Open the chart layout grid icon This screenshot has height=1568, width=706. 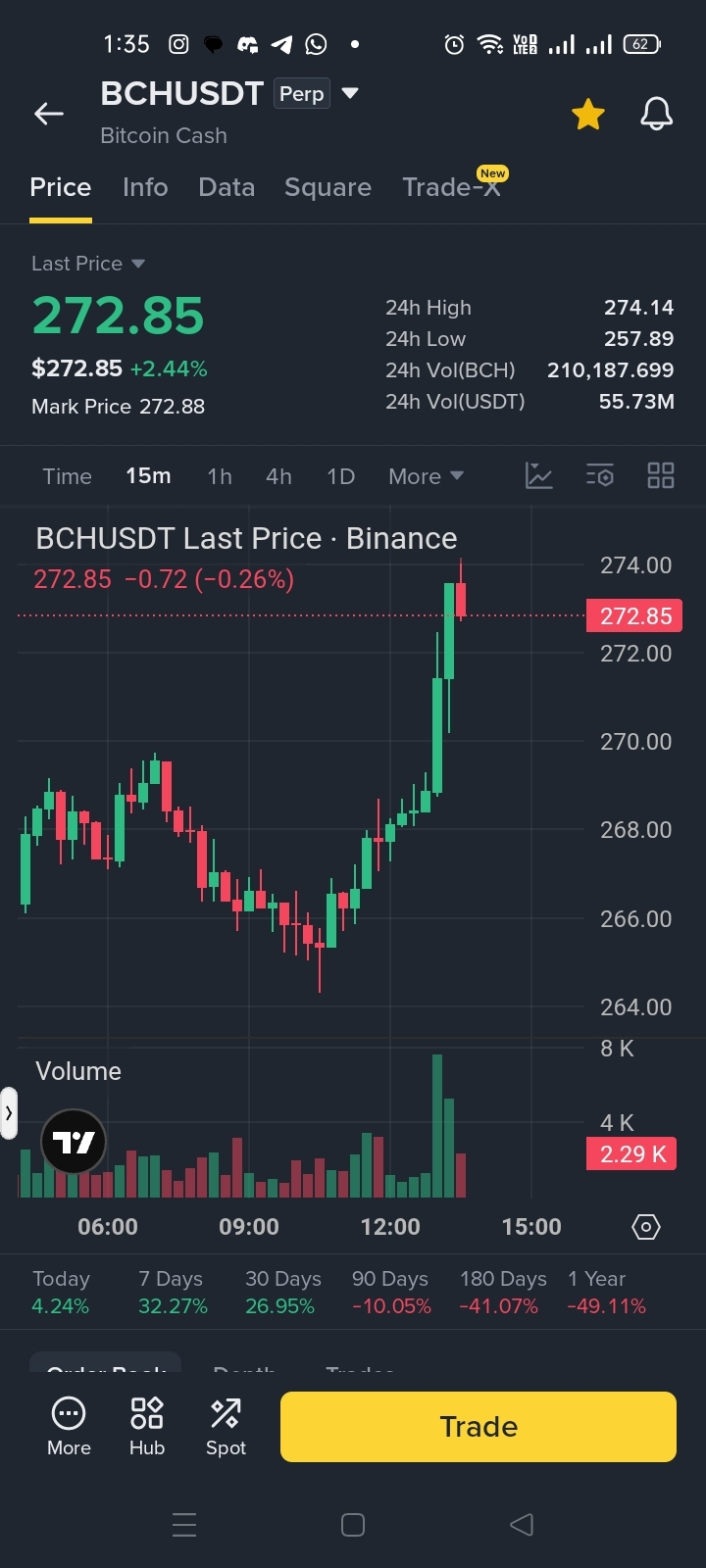pos(661,476)
